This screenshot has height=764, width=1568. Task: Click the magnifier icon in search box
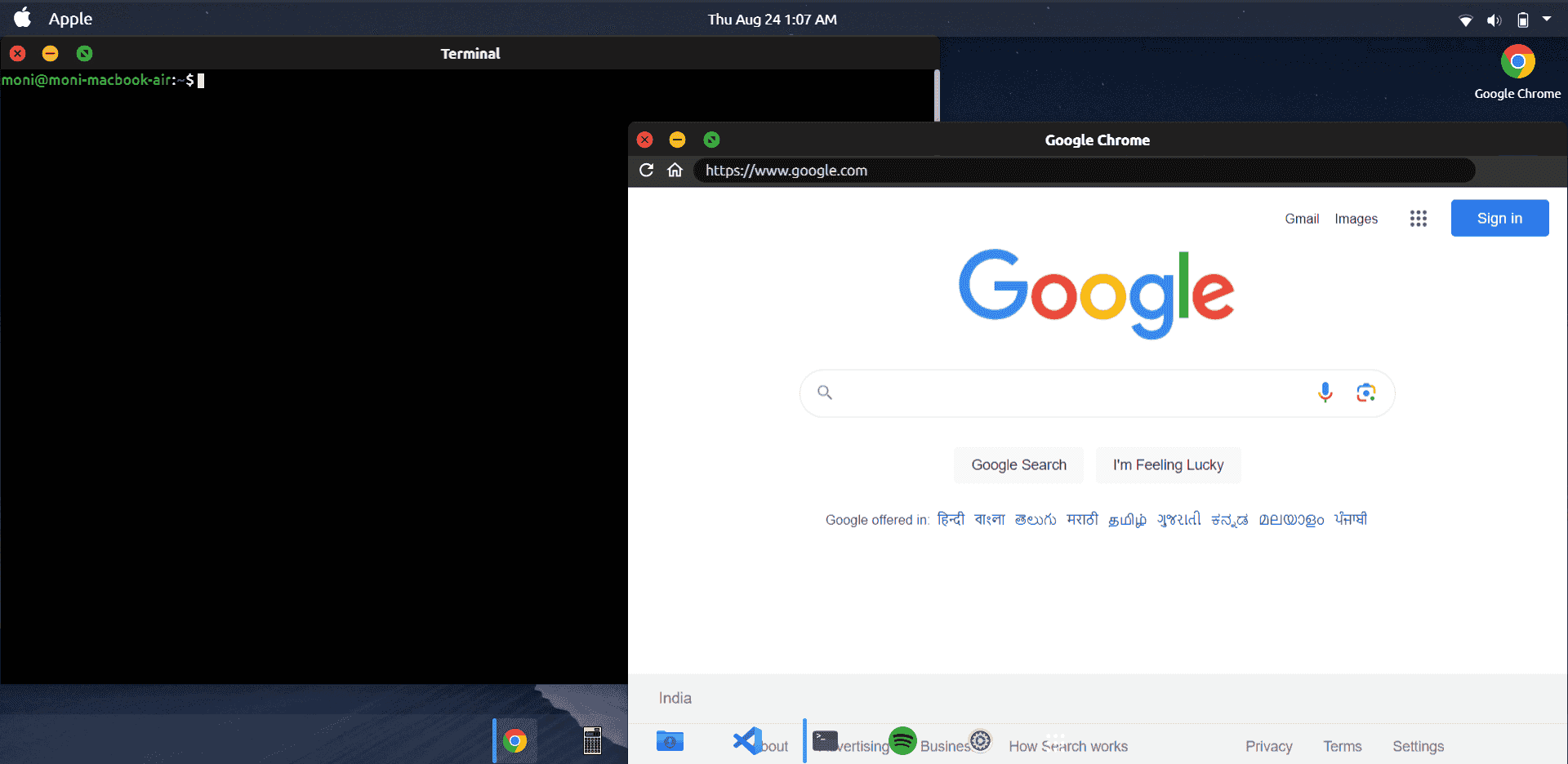(825, 393)
